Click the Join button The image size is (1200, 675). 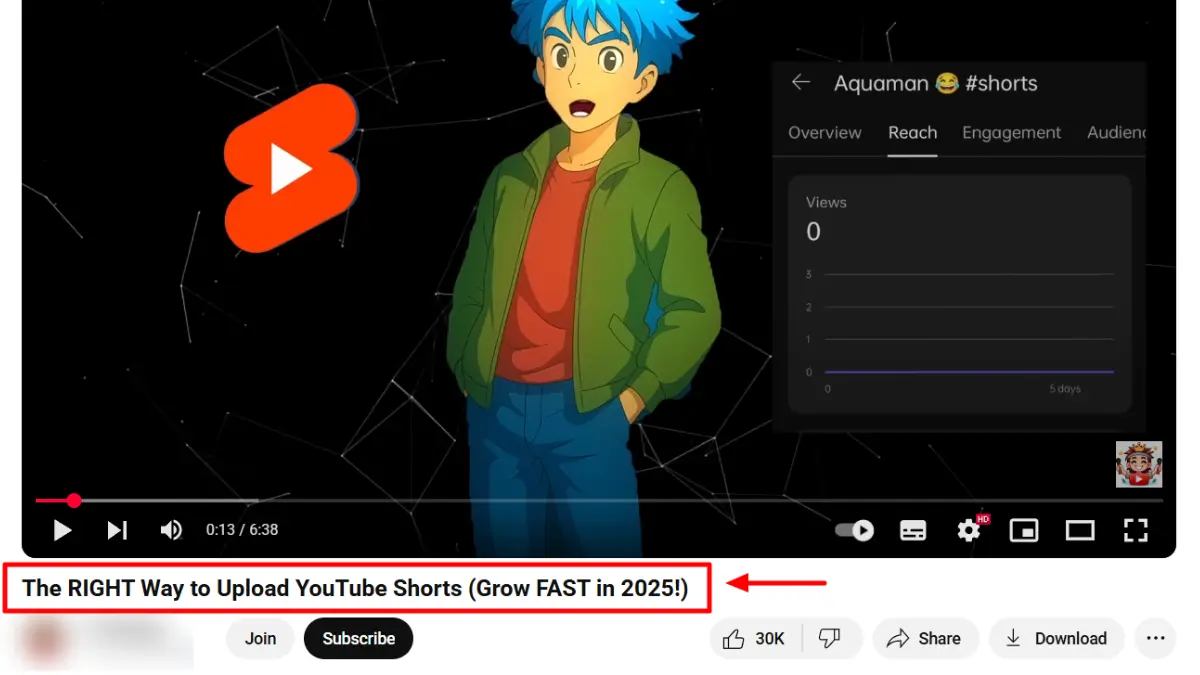pyautogui.click(x=260, y=638)
